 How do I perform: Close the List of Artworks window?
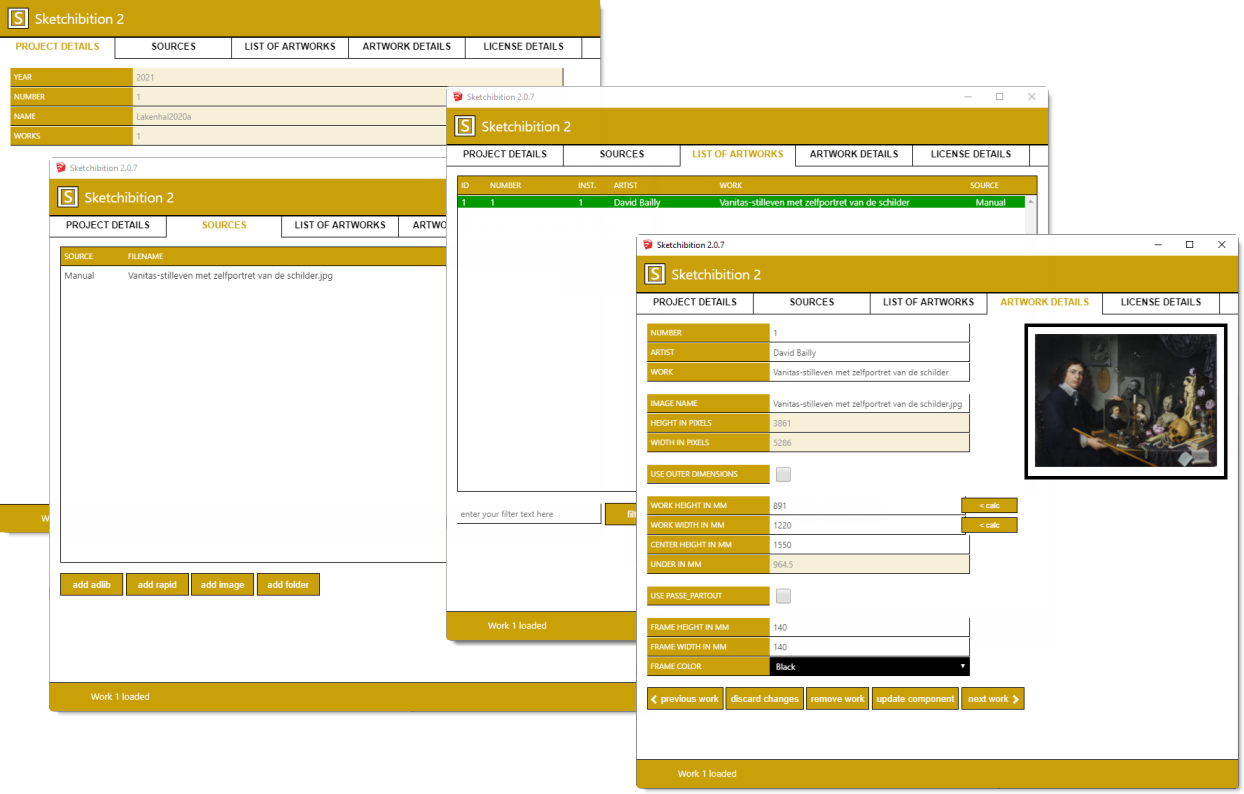[1031, 96]
